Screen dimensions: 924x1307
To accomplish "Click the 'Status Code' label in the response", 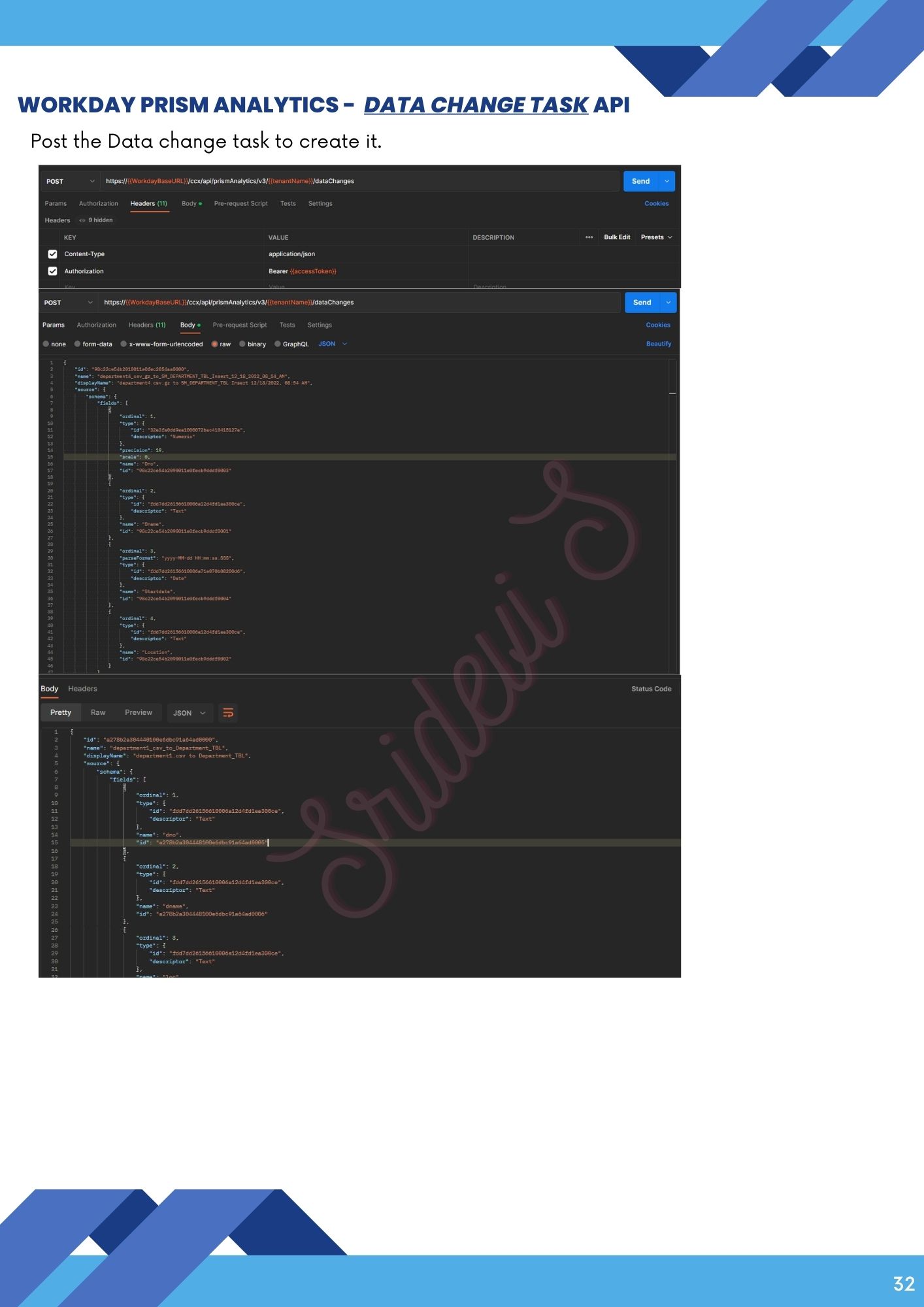I will coord(651,689).
